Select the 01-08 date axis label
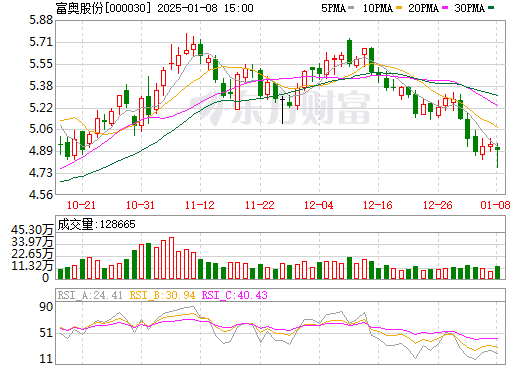 pos(495,205)
